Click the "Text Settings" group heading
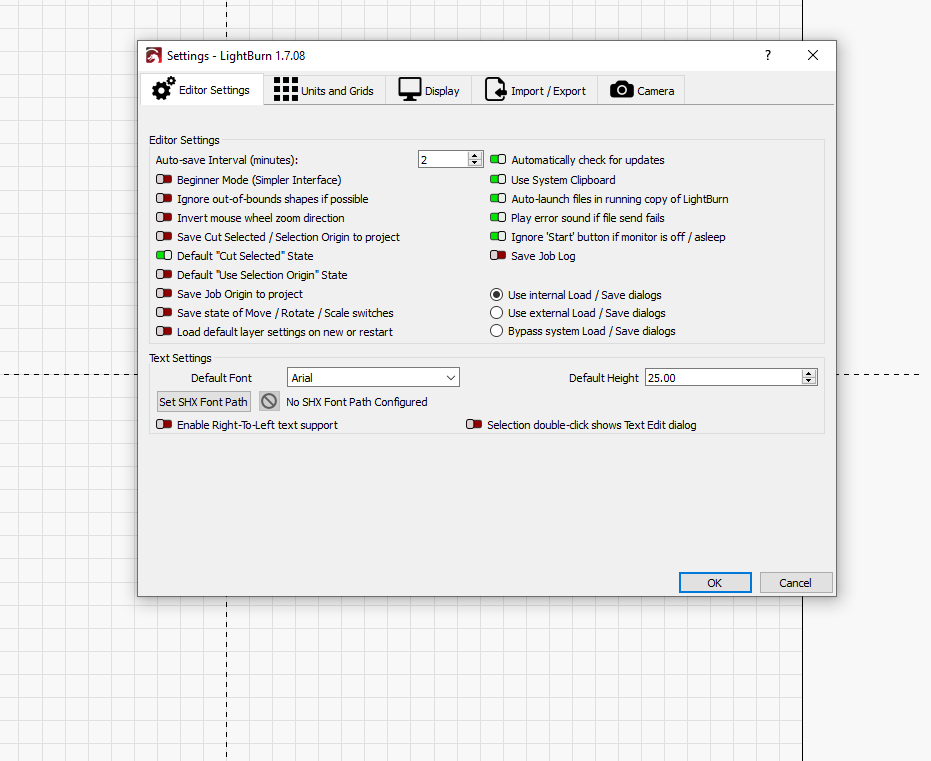Screen dimensions: 931x761 pos(180,358)
